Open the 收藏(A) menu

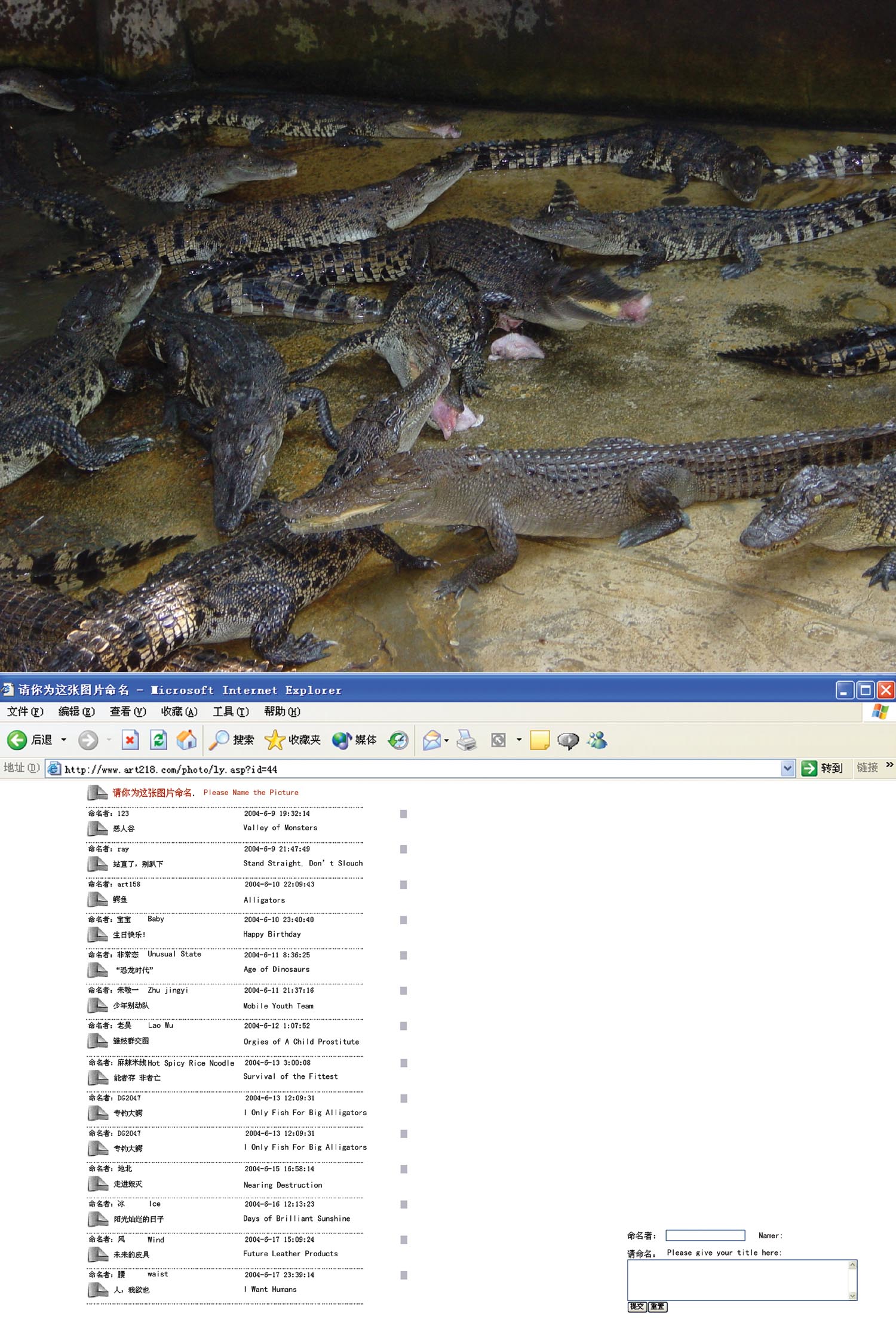pos(179,711)
